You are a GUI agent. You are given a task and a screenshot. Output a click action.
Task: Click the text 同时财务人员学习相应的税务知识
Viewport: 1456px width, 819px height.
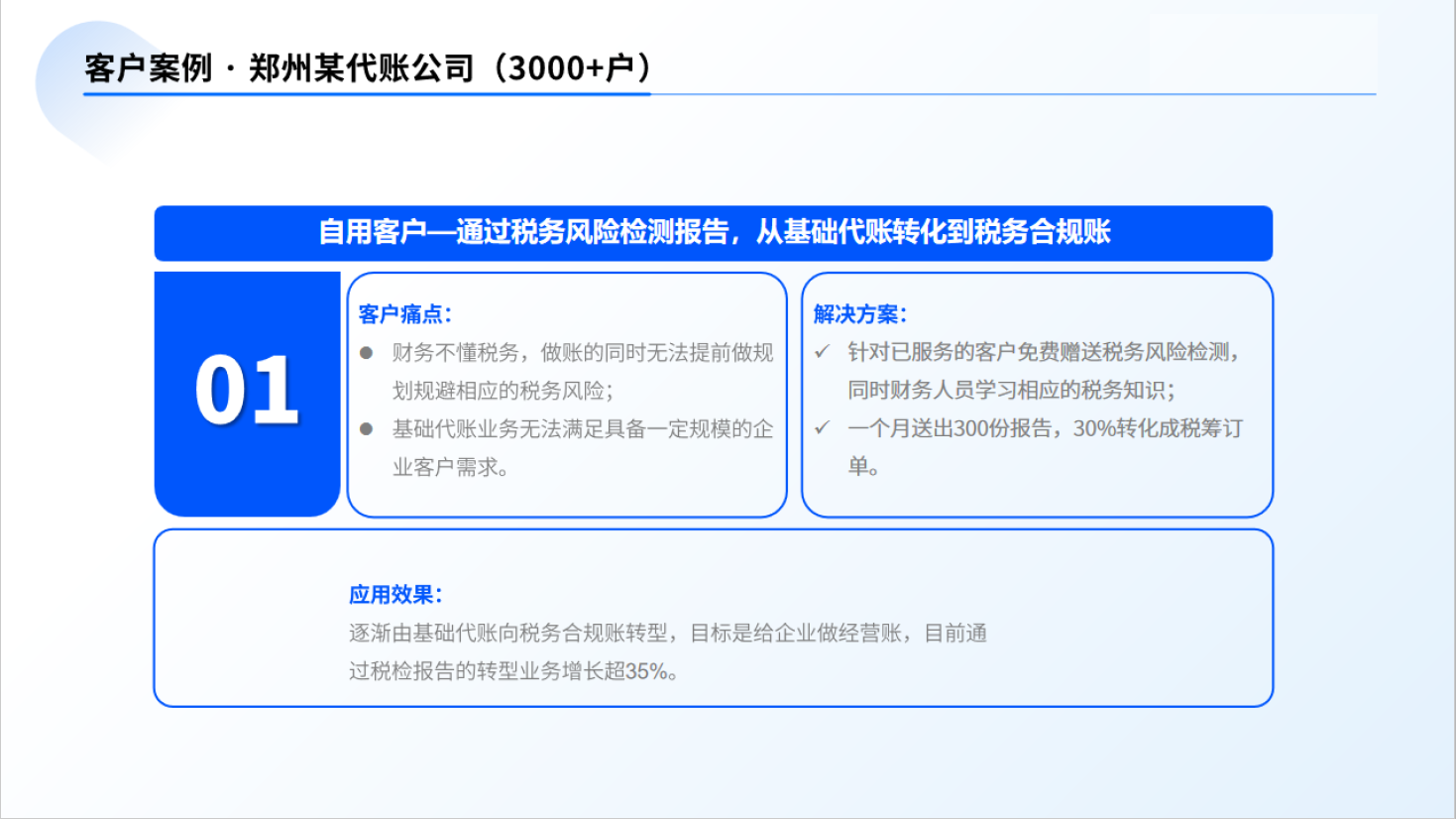1011,390
